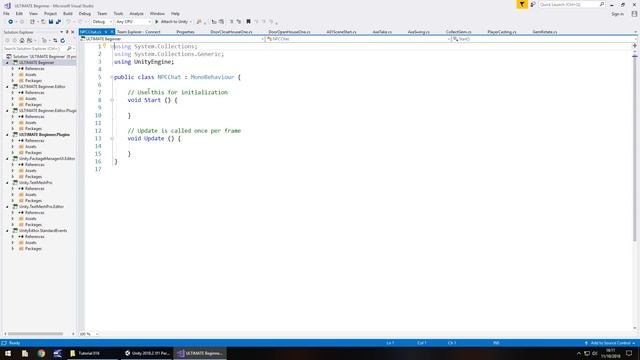
Task: Click the account icon beside Sign in
Action: (x=634, y=14)
